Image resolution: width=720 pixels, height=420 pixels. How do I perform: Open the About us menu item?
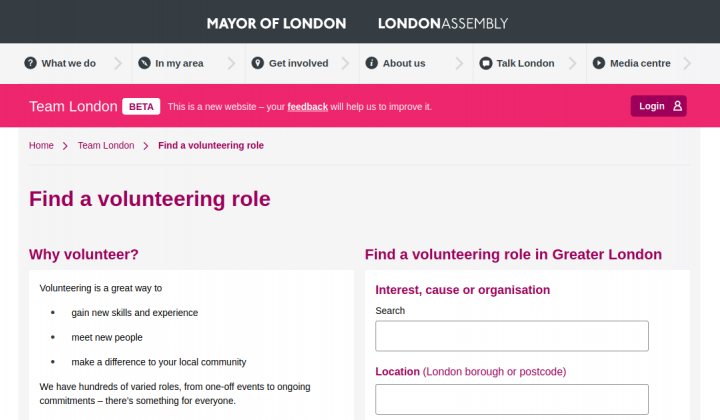[404, 63]
